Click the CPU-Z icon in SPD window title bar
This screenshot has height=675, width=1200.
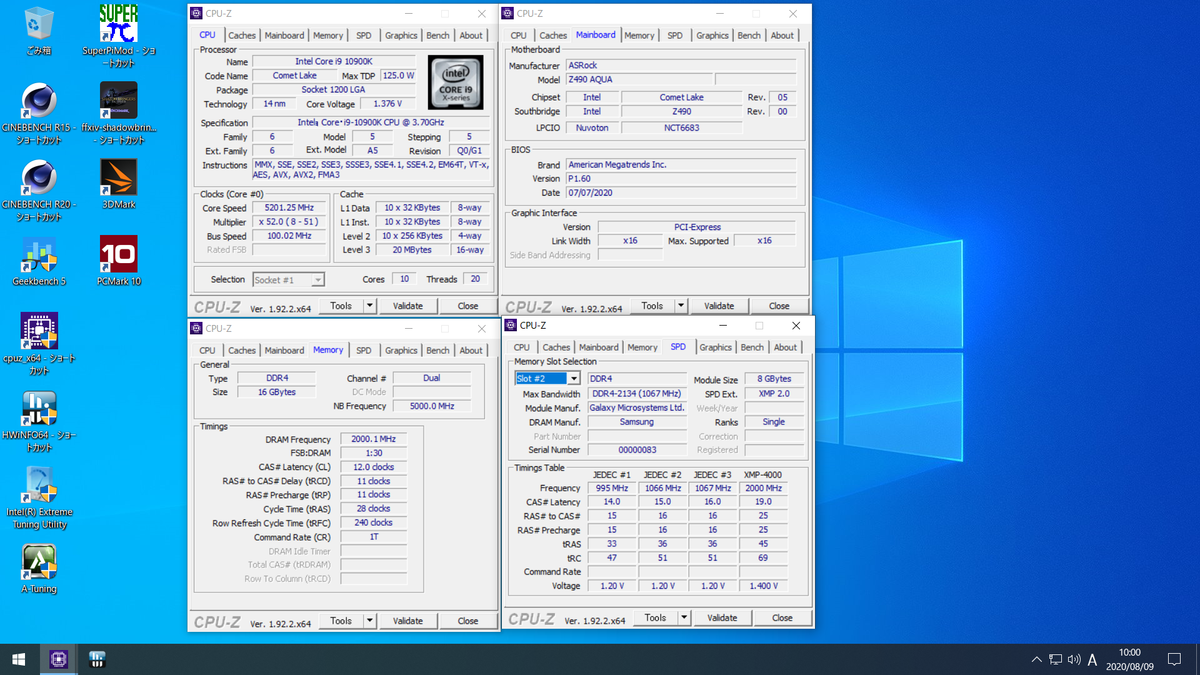tap(512, 325)
